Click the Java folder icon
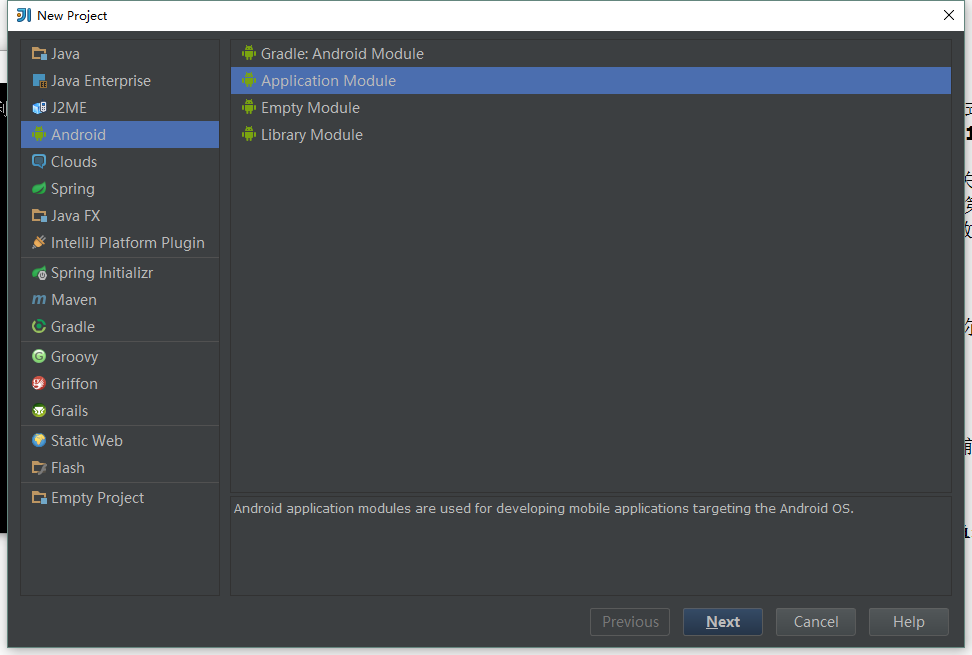972x655 pixels. coord(39,54)
